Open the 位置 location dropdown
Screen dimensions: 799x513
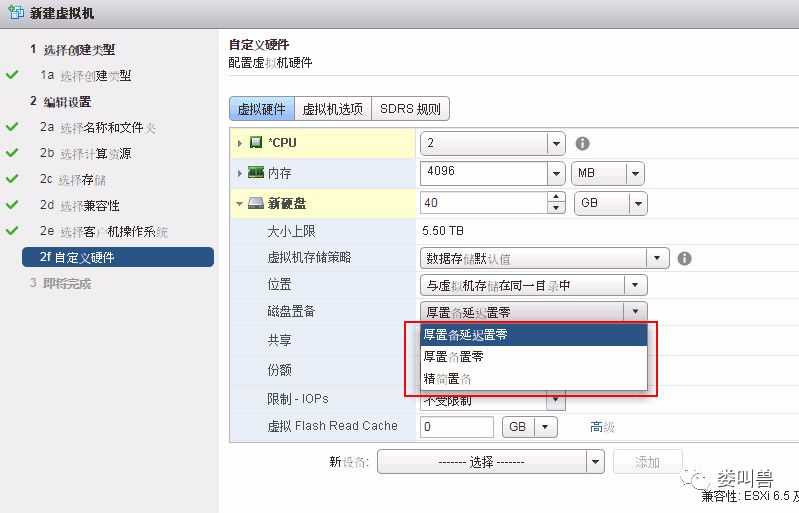pos(635,285)
